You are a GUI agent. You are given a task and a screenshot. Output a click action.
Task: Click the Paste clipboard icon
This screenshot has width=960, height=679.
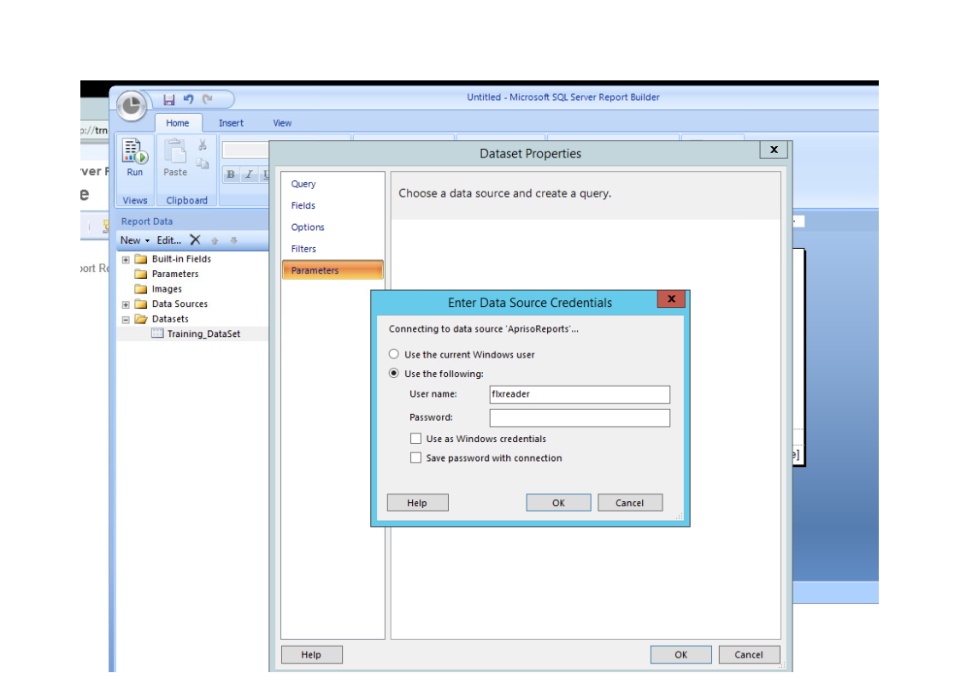(175, 151)
